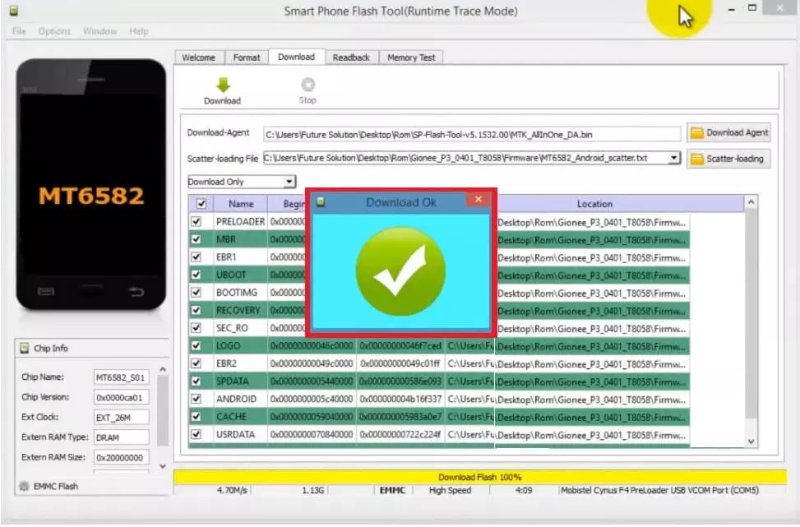This screenshot has height=527, width=800.
Task: Click the PreLoader USB VCOM Port status
Action: coord(660,490)
